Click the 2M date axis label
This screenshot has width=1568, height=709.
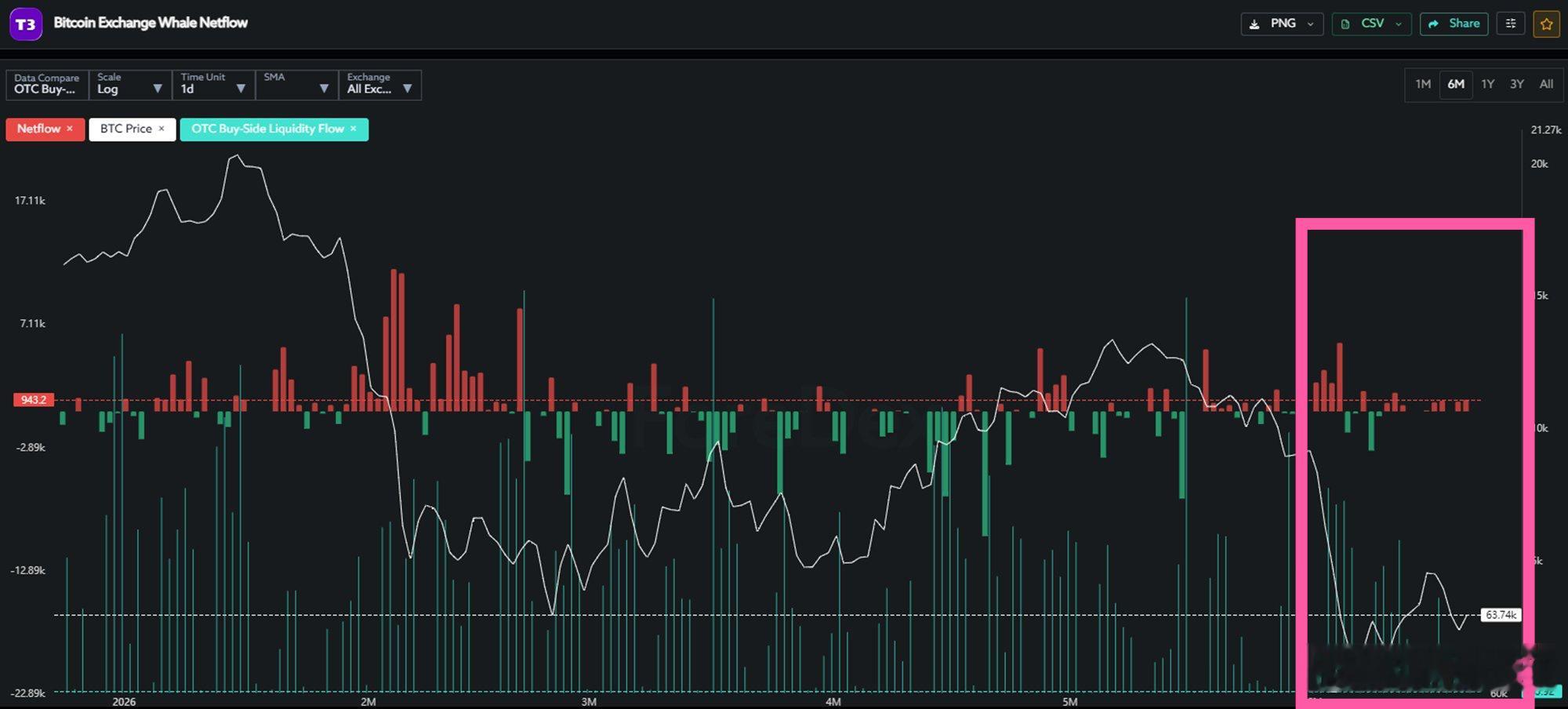pos(368,702)
